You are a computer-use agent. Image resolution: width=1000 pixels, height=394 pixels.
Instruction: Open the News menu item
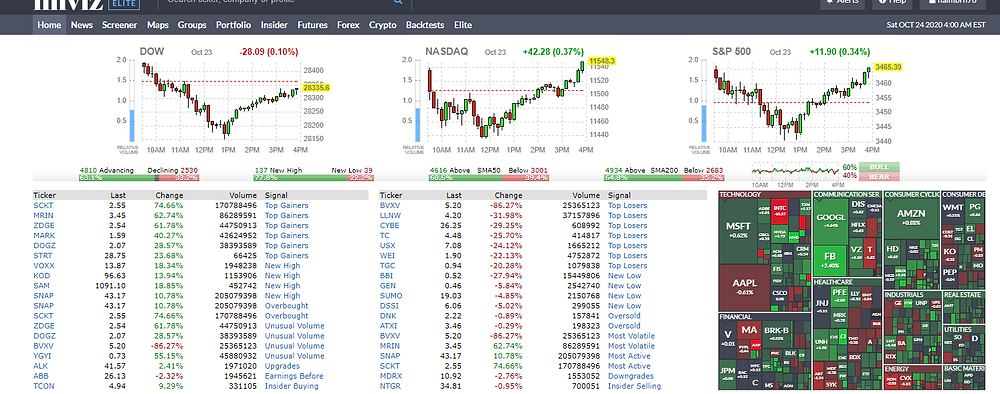(82, 25)
